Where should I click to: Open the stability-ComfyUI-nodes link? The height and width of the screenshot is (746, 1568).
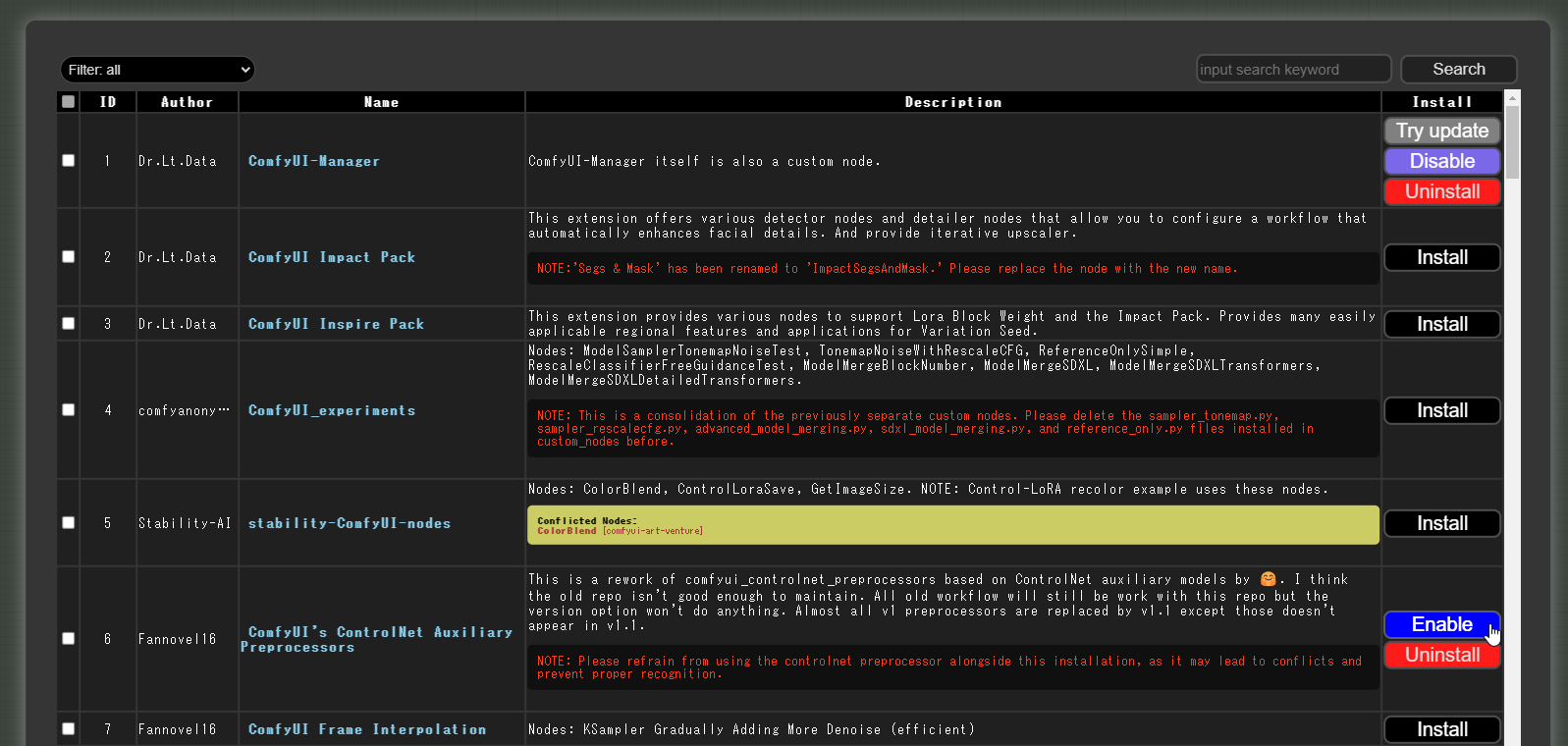pos(350,523)
